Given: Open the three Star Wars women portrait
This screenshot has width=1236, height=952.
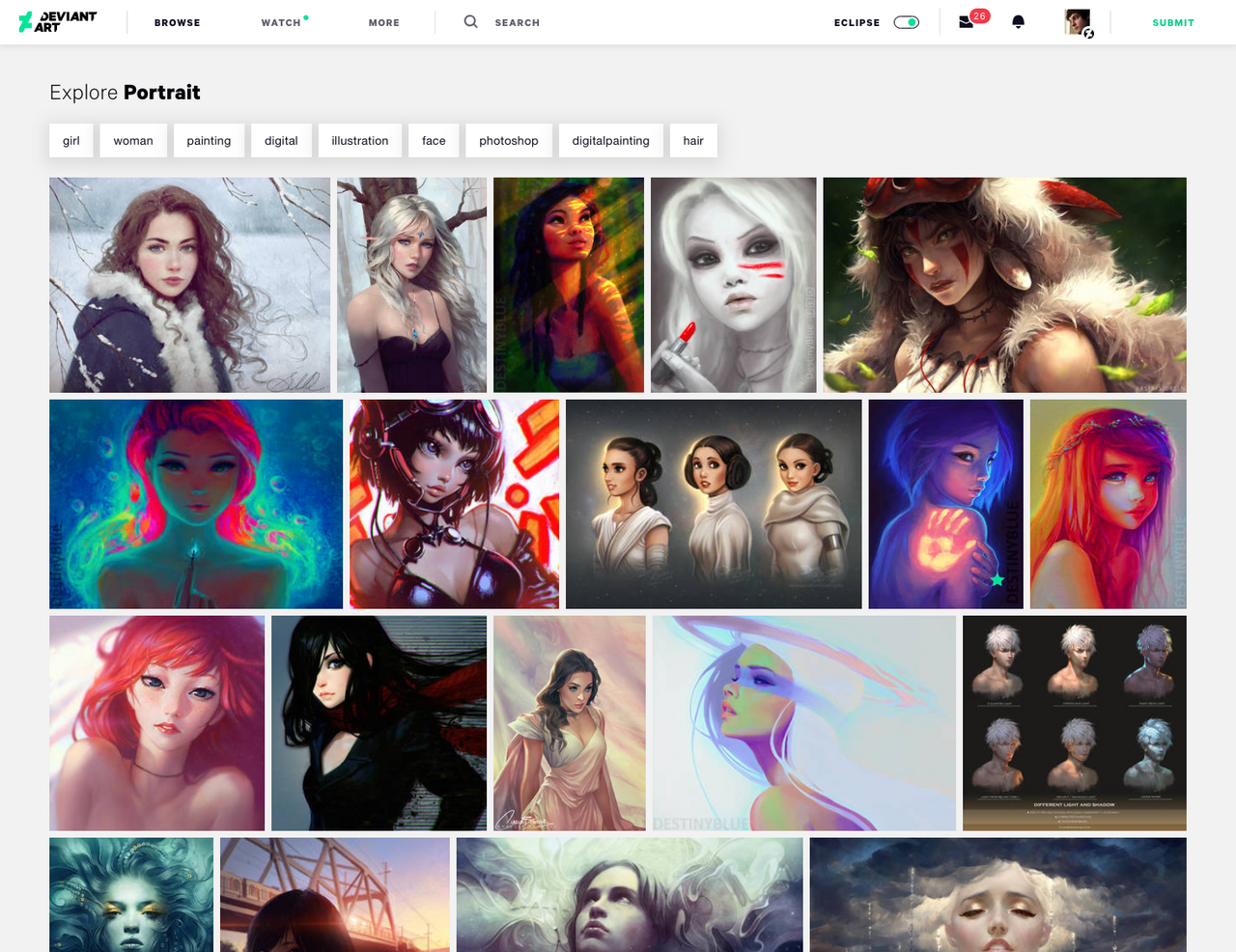Looking at the screenshot, I should pos(714,504).
